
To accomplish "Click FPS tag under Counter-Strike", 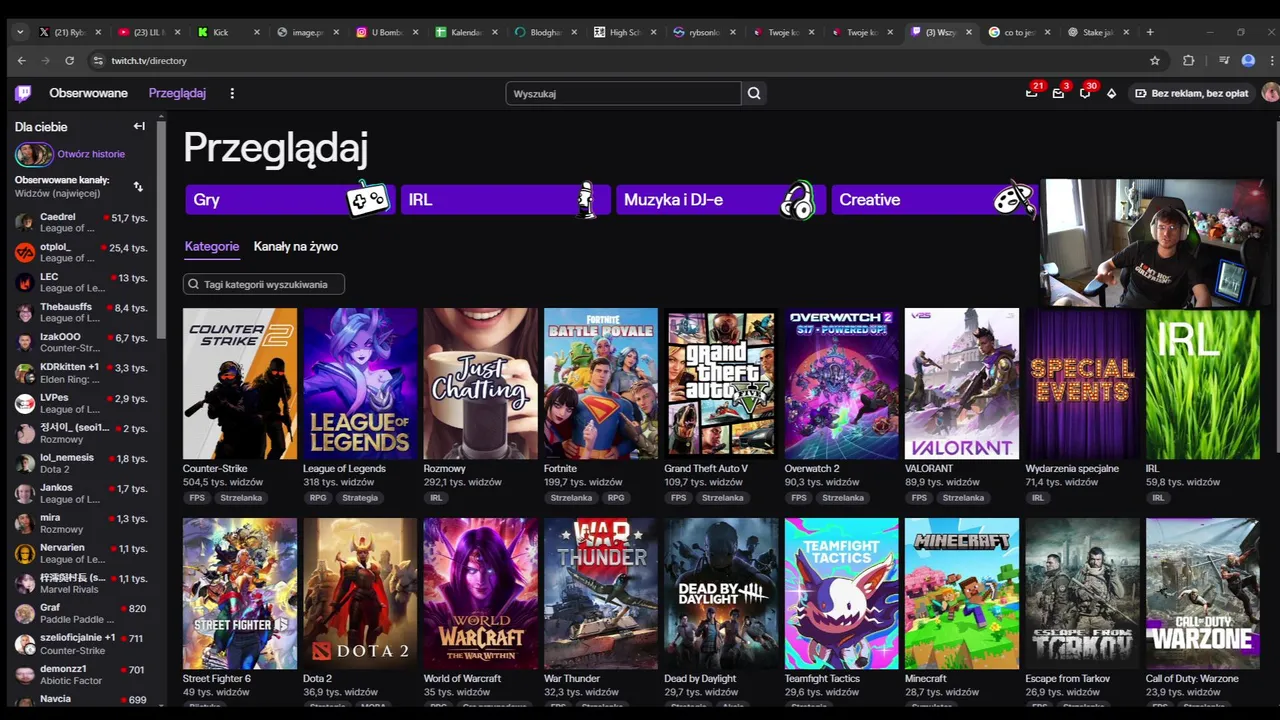I will point(197,497).
